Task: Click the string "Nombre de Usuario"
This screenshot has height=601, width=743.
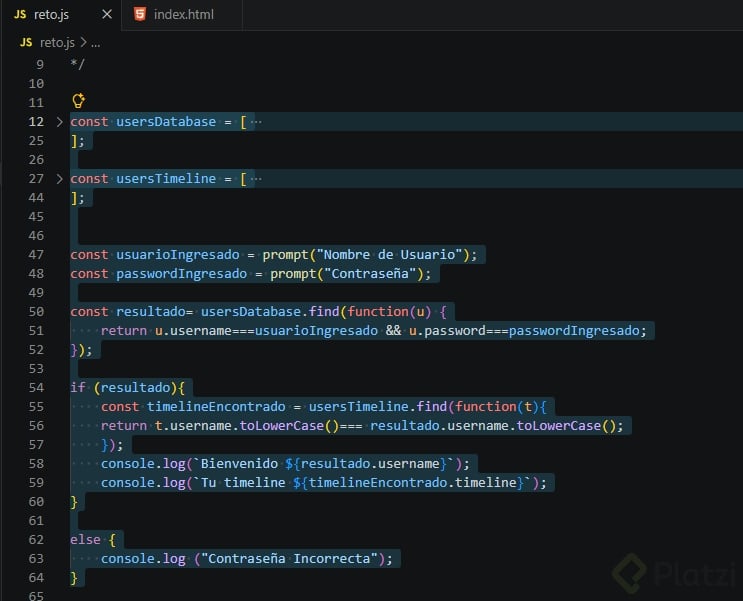Action: 389,255
